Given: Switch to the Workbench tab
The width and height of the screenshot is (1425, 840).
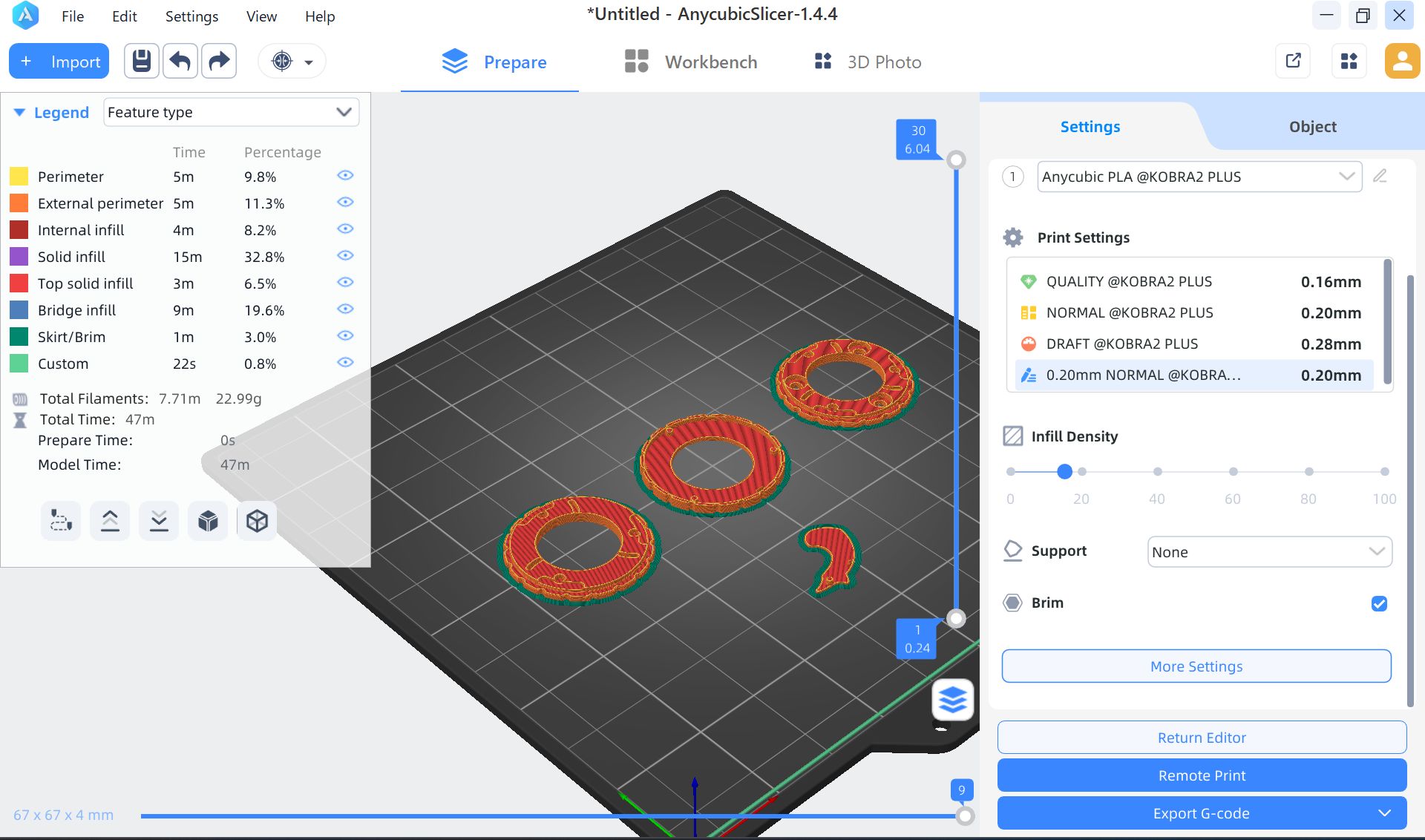Looking at the screenshot, I should click(x=691, y=62).
